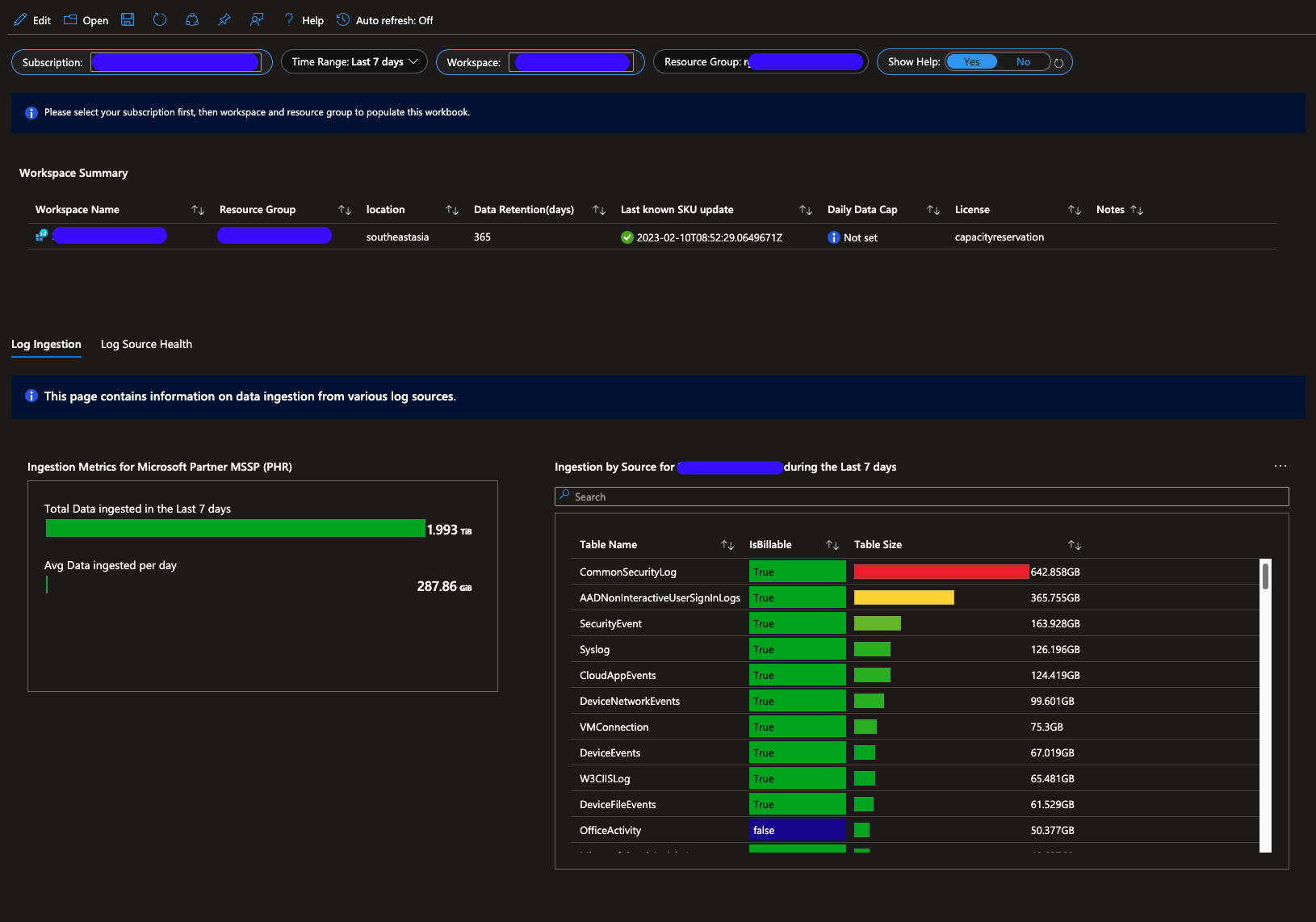Click the Share workbook icon

click(192, 20)
